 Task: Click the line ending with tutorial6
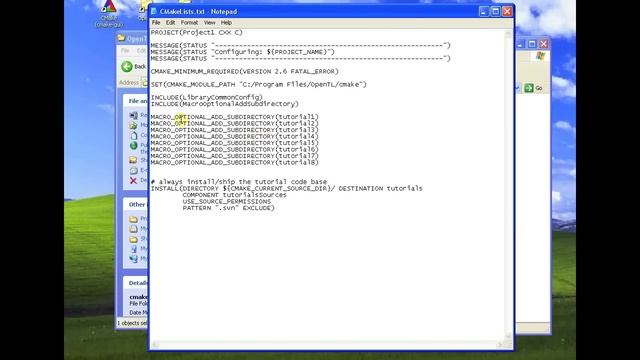[234, 150]
